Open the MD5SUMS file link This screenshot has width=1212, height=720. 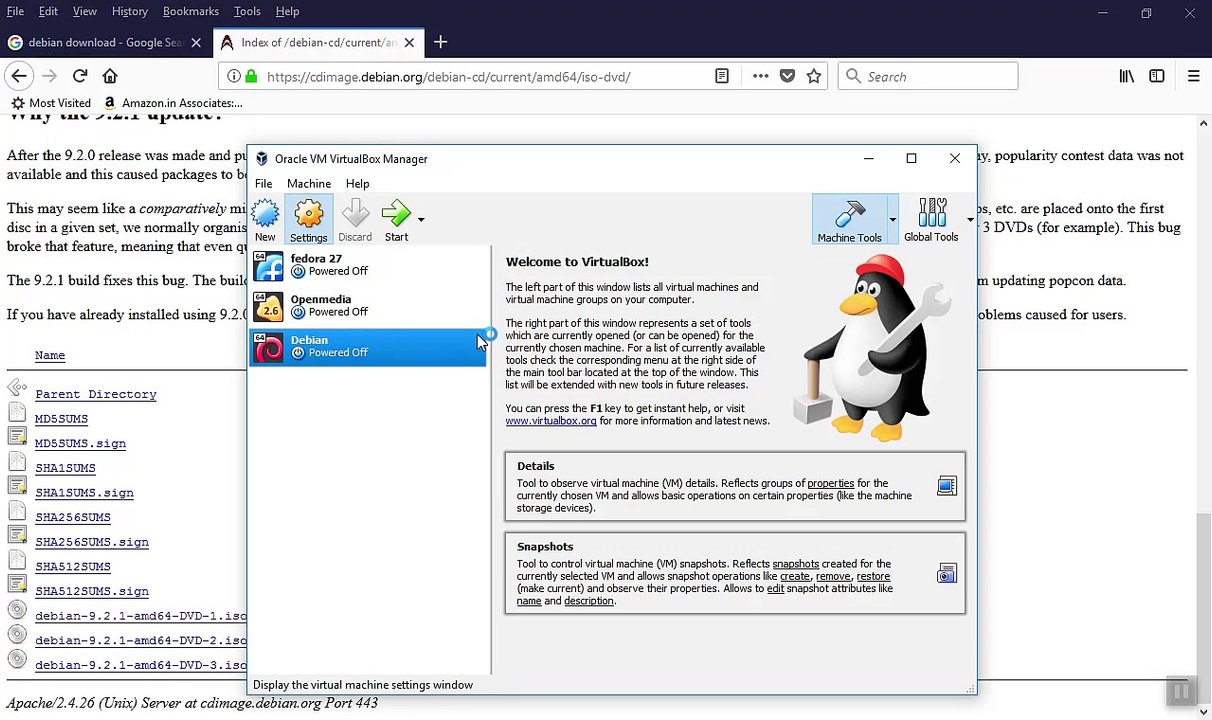coord(61,419)
